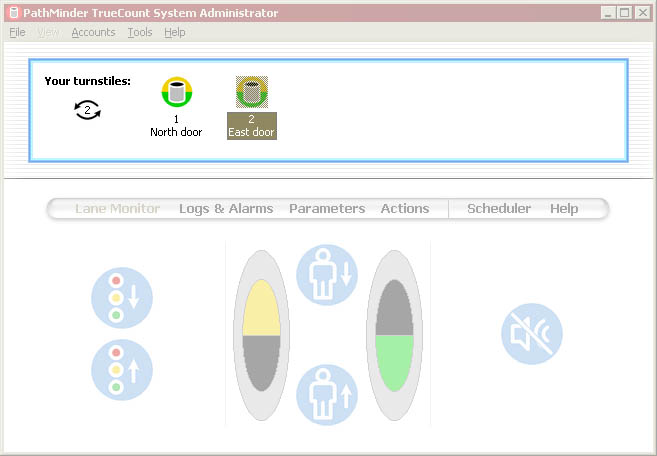Click the refresh turnstiles count icon
The height and width of the screenshot is (456, 657).
[88, 111]
